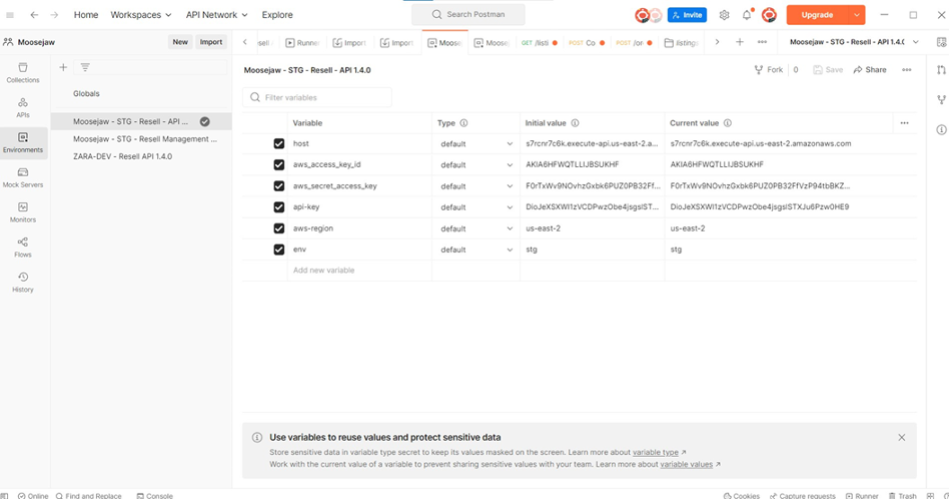Click the plus icon to create environment
Viewport: 952px width, 502px height.
point(63,67)
